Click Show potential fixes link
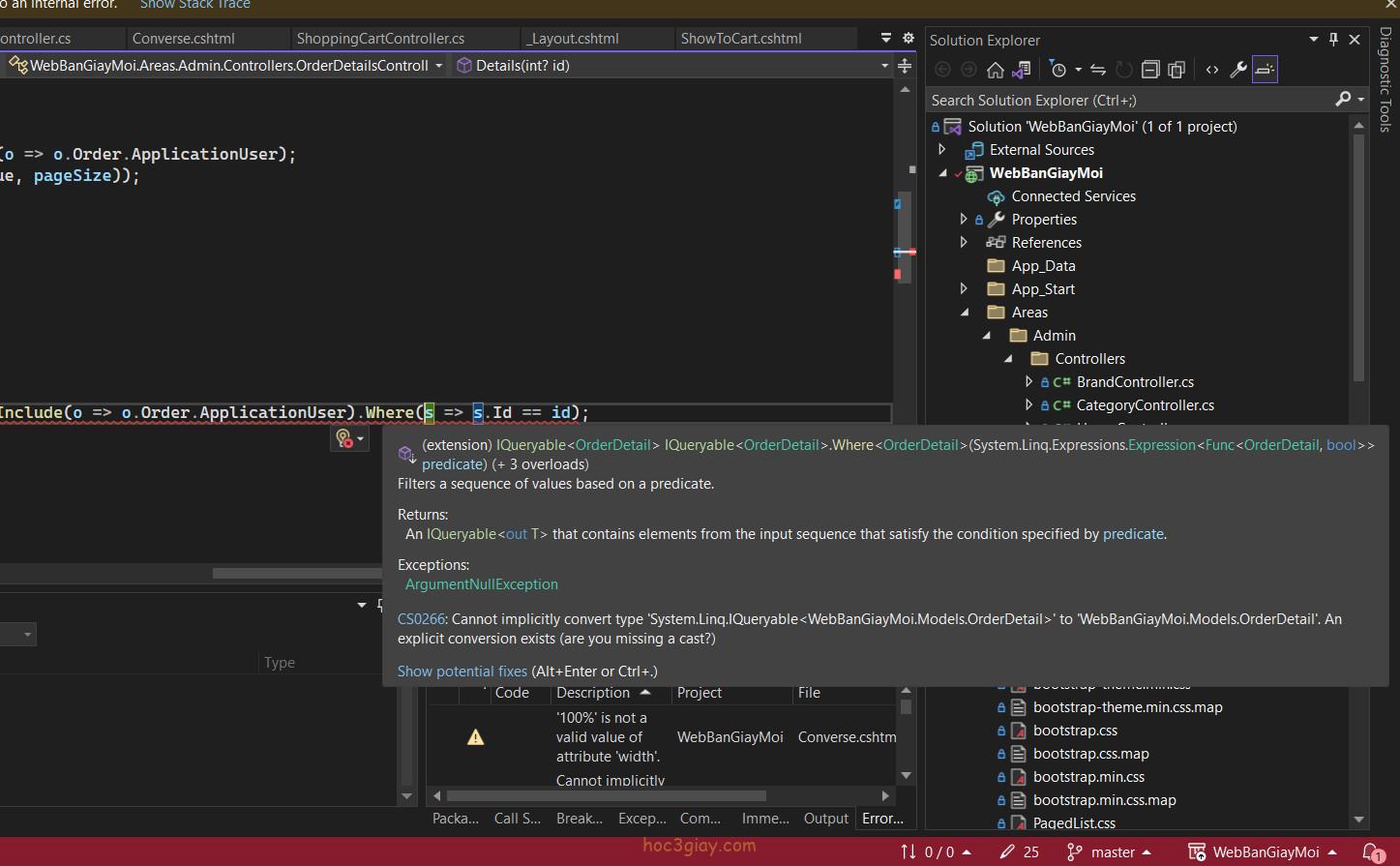Screen dimensions: 1400x866 coord(462,672)
